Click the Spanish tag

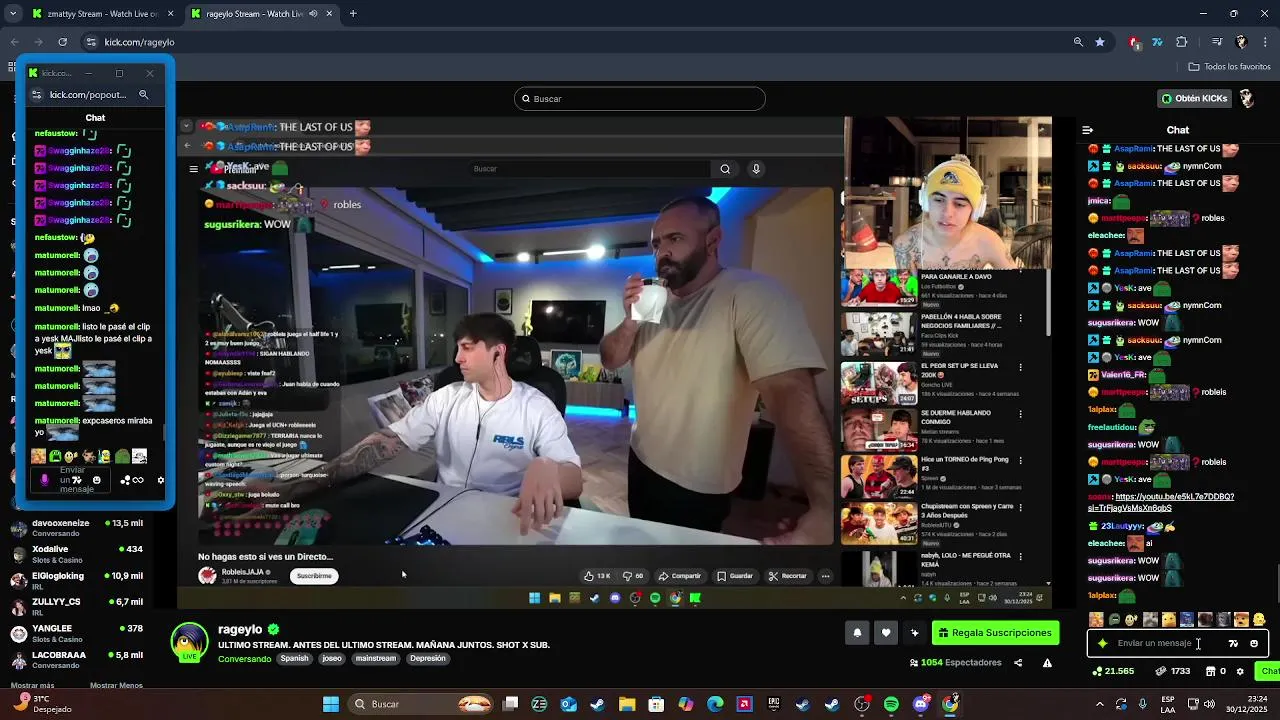tap(294, 659)
